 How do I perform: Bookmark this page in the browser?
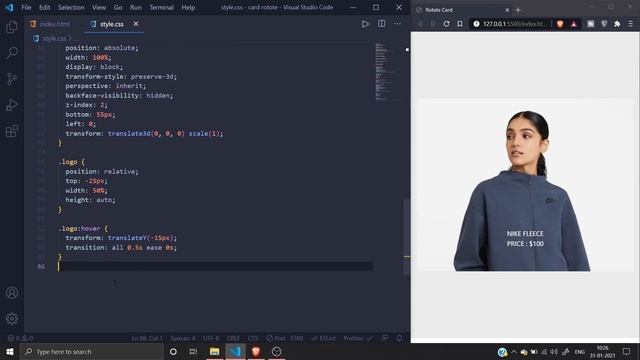460,24
